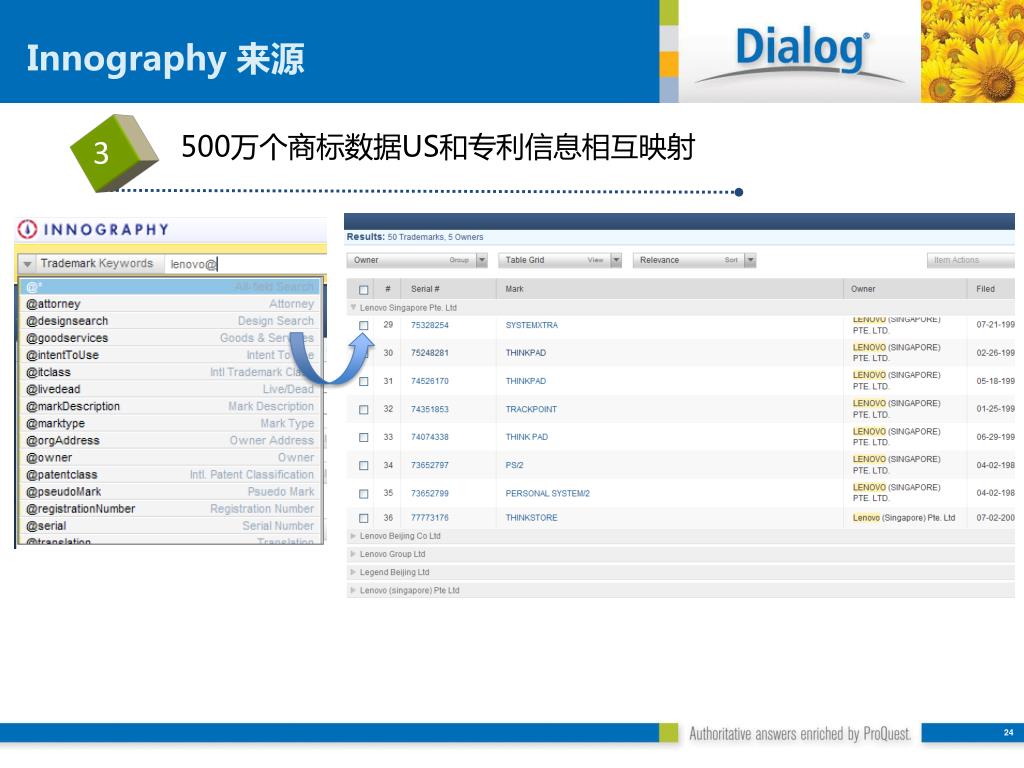Open the THINKSTORE mark link
The height and width of the screenshot is (768, 1024).
tap(532, 518)
